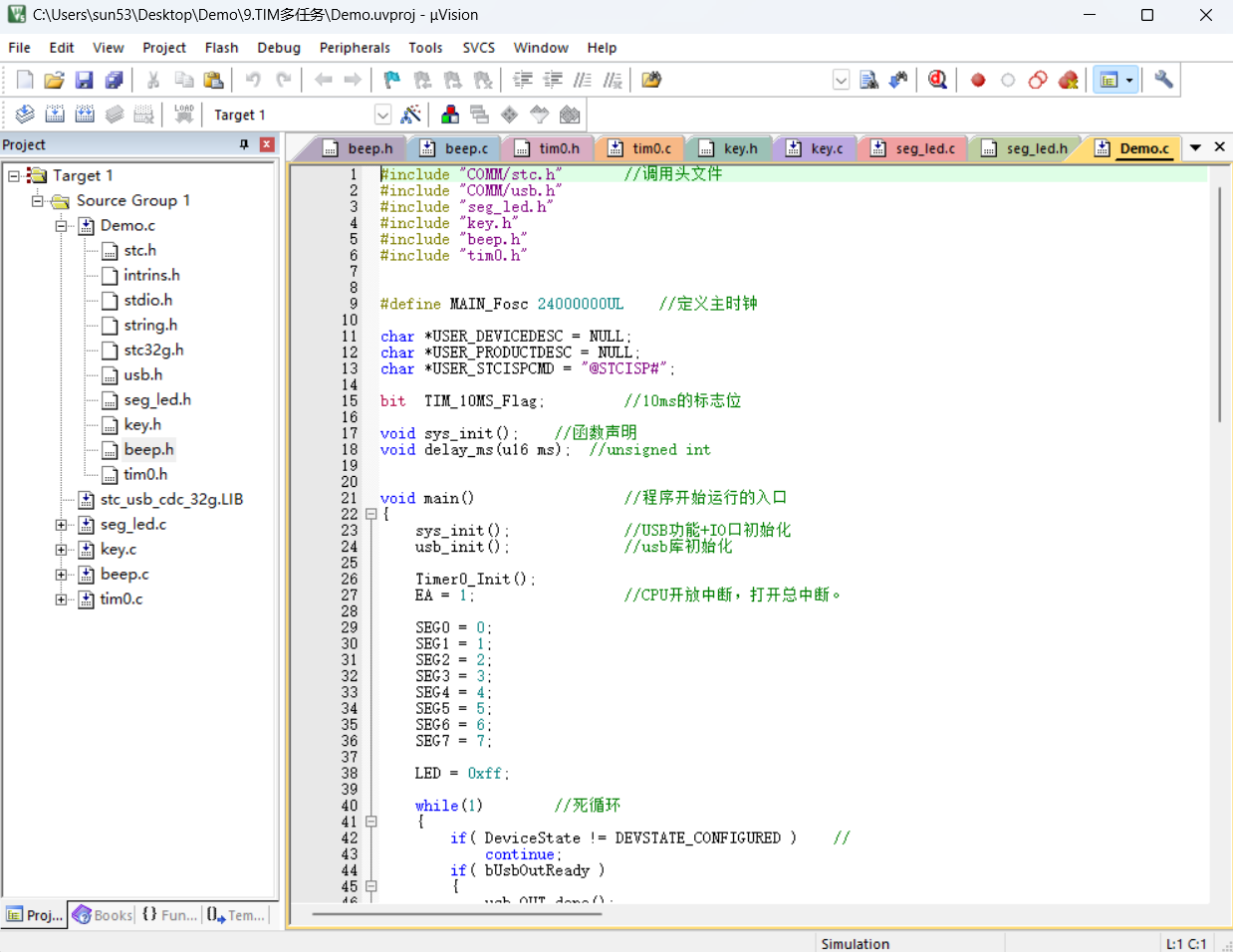Image resolution: width=1233 pixels, height=952 pixels.
Task: Open the Peripherals menu
Action: point(355,47)
